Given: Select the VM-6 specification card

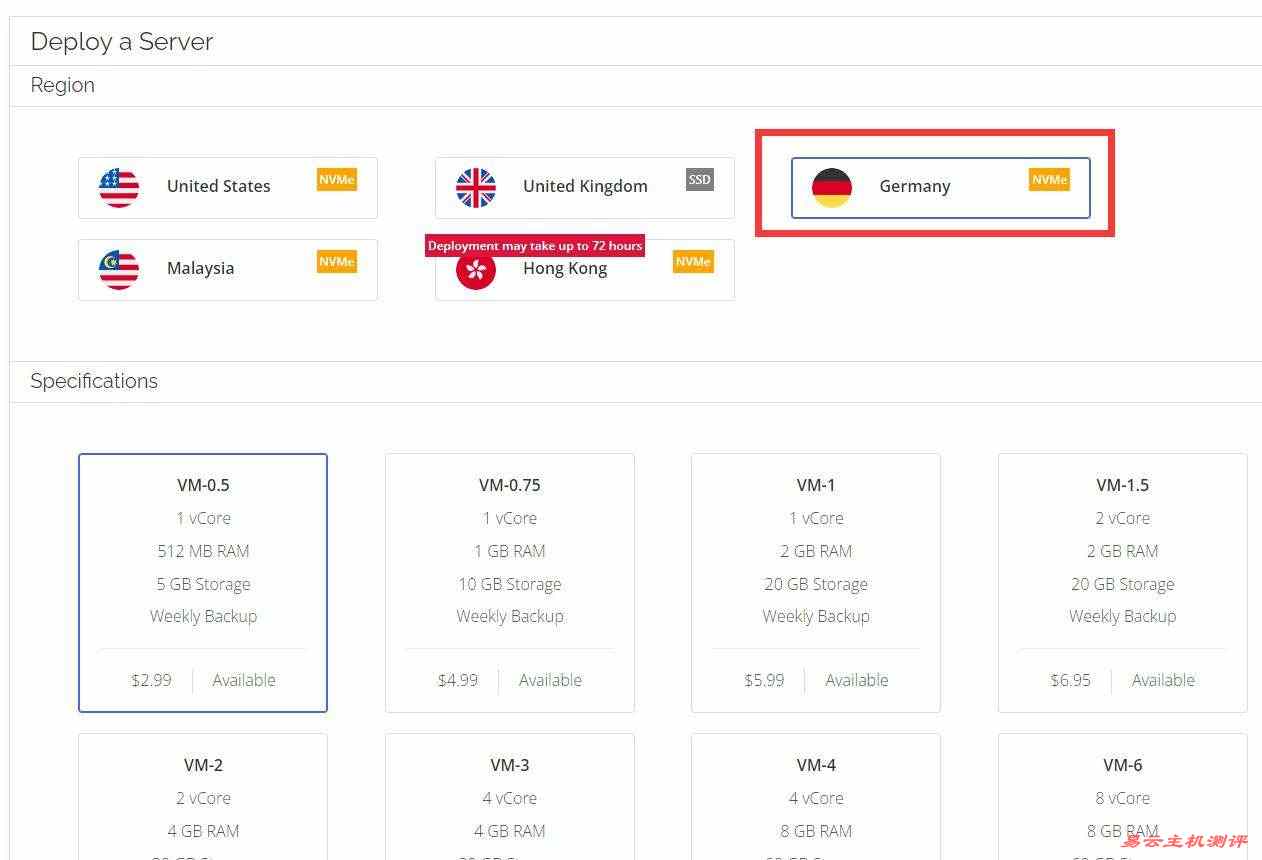Looking at the screenshot, I should (1123, 796).
